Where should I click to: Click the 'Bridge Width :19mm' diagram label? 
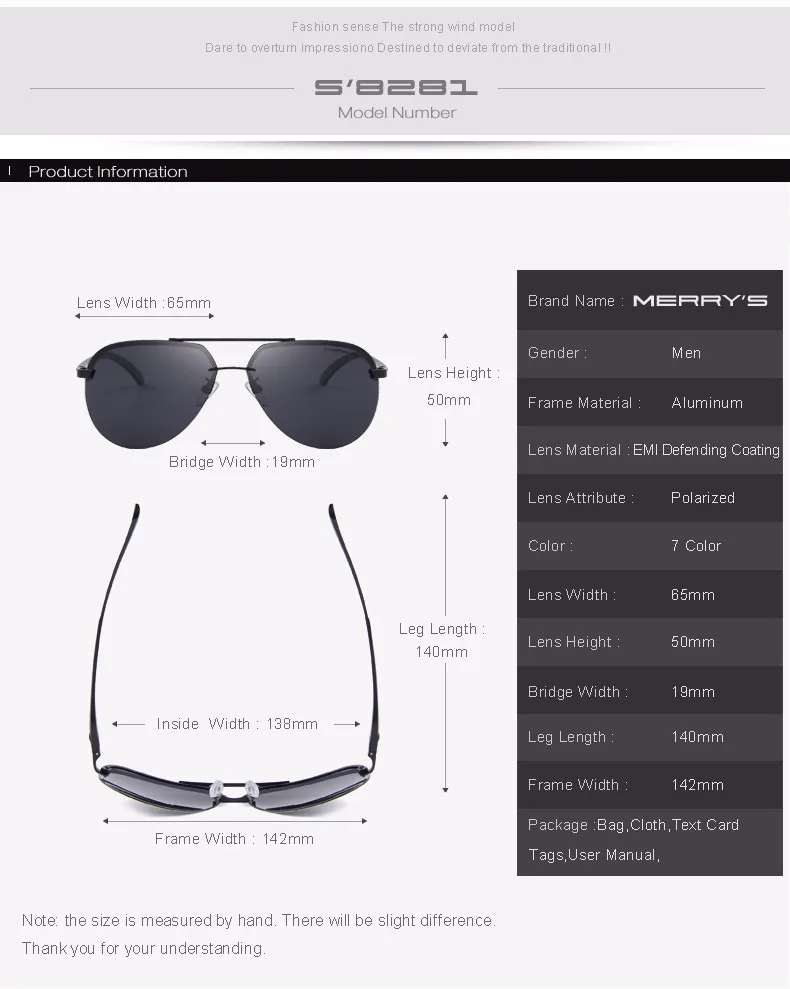(x=242, y=462)
